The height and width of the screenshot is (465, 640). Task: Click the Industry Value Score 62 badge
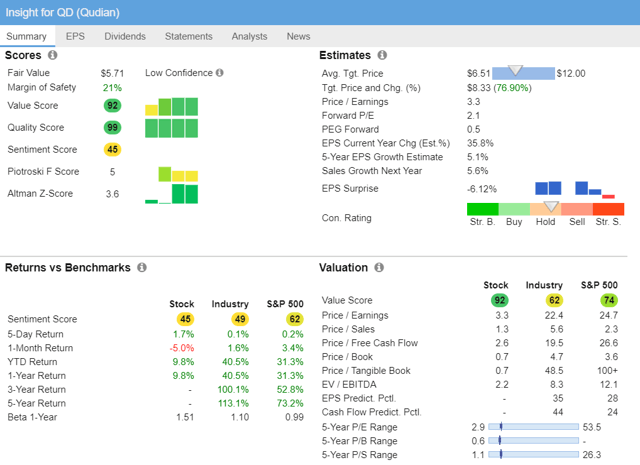point(554,300)
